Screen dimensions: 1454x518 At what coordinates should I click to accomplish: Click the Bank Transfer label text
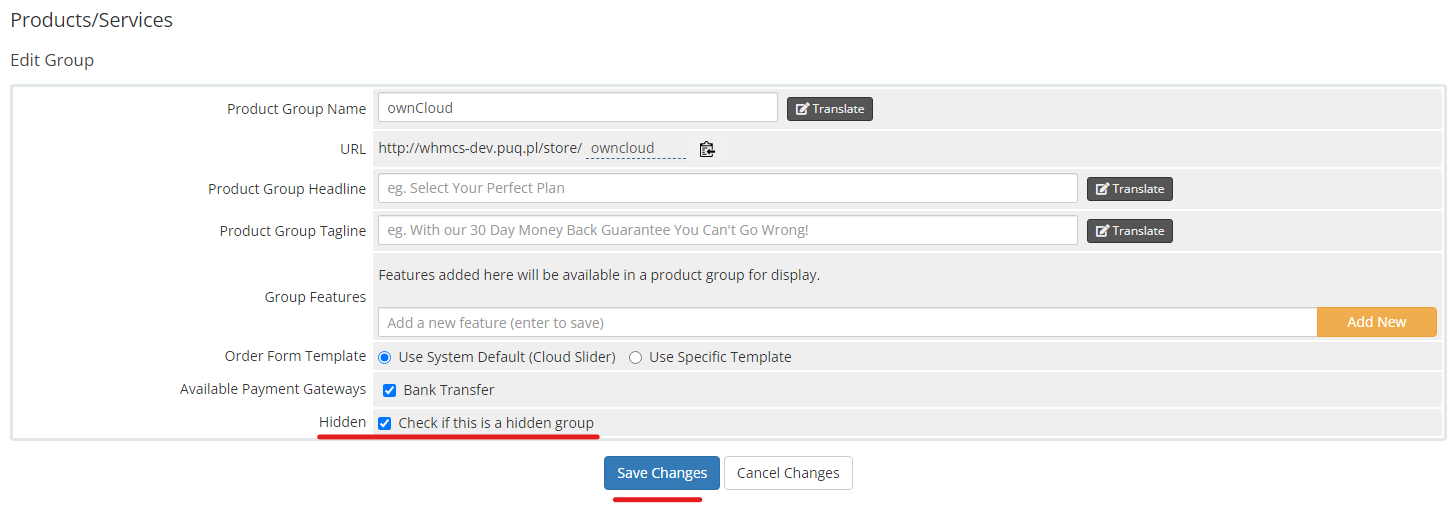point(449,390)
